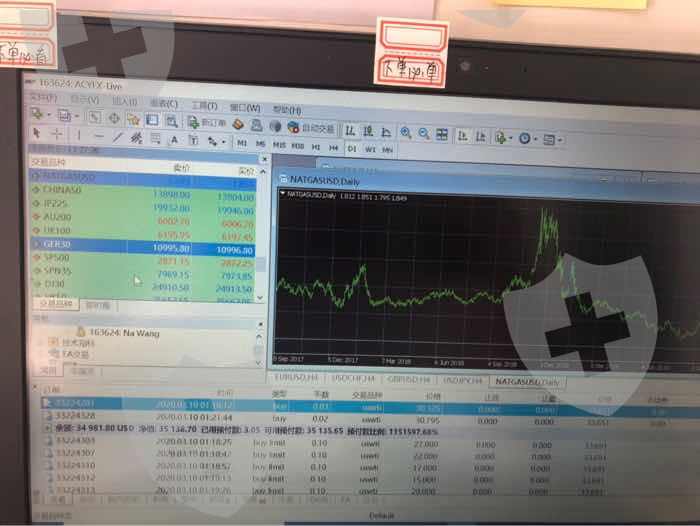Open the Strategy Tester magnifier icon

(171, 121)
